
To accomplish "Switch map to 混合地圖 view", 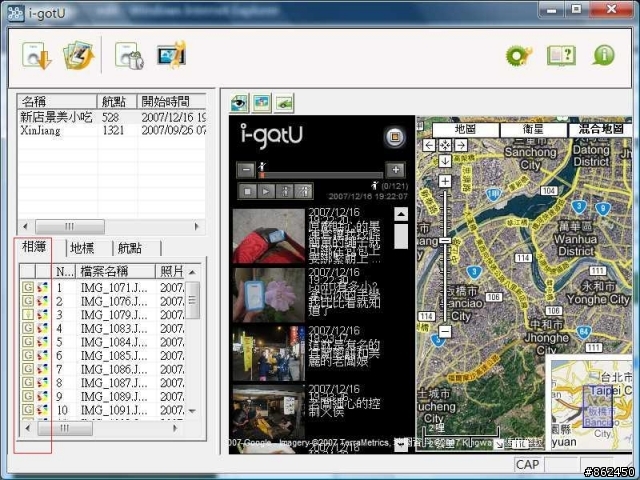I will pyautogui.click(x=600, y=130).
